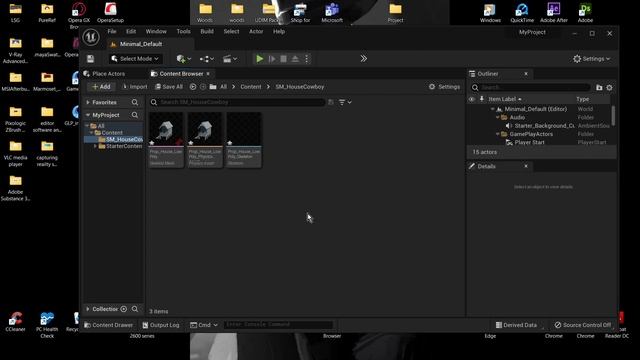Click the Outliner create folder icon
The height and width of the screenshot is (360, 640).
[x=599, y=87]
